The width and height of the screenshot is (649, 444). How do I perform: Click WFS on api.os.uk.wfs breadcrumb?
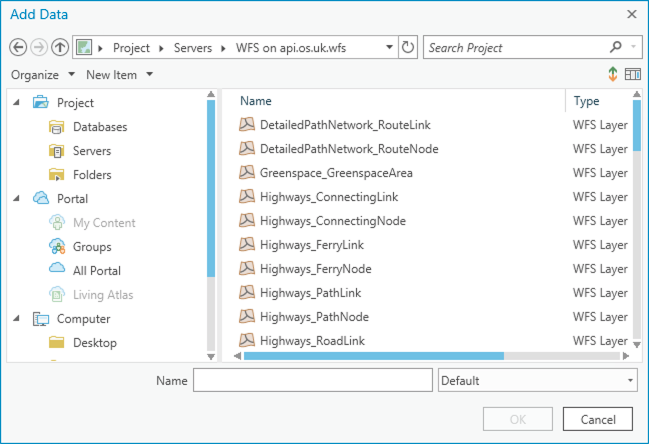pos(291,48)
